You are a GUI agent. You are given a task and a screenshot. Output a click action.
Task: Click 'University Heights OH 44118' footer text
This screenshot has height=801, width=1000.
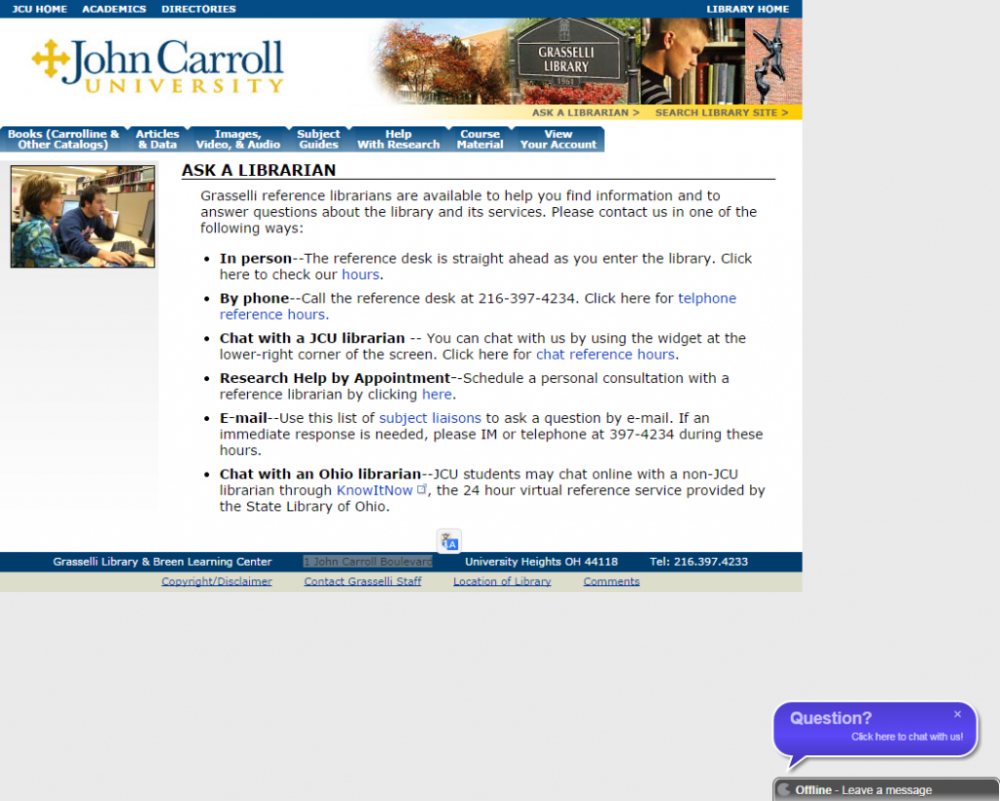point(541,561)
